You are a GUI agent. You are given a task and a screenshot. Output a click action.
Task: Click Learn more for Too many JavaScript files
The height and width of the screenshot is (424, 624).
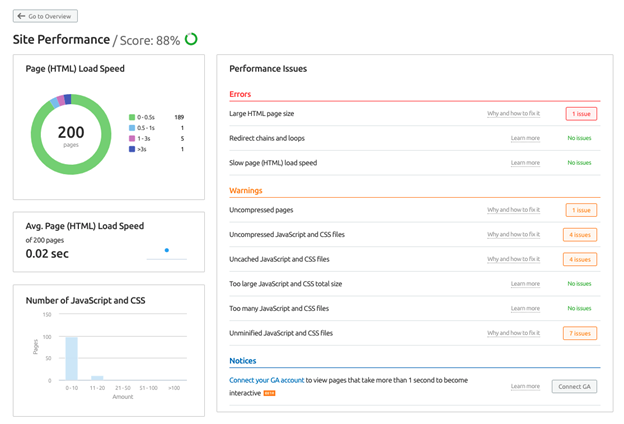(525, 308)
